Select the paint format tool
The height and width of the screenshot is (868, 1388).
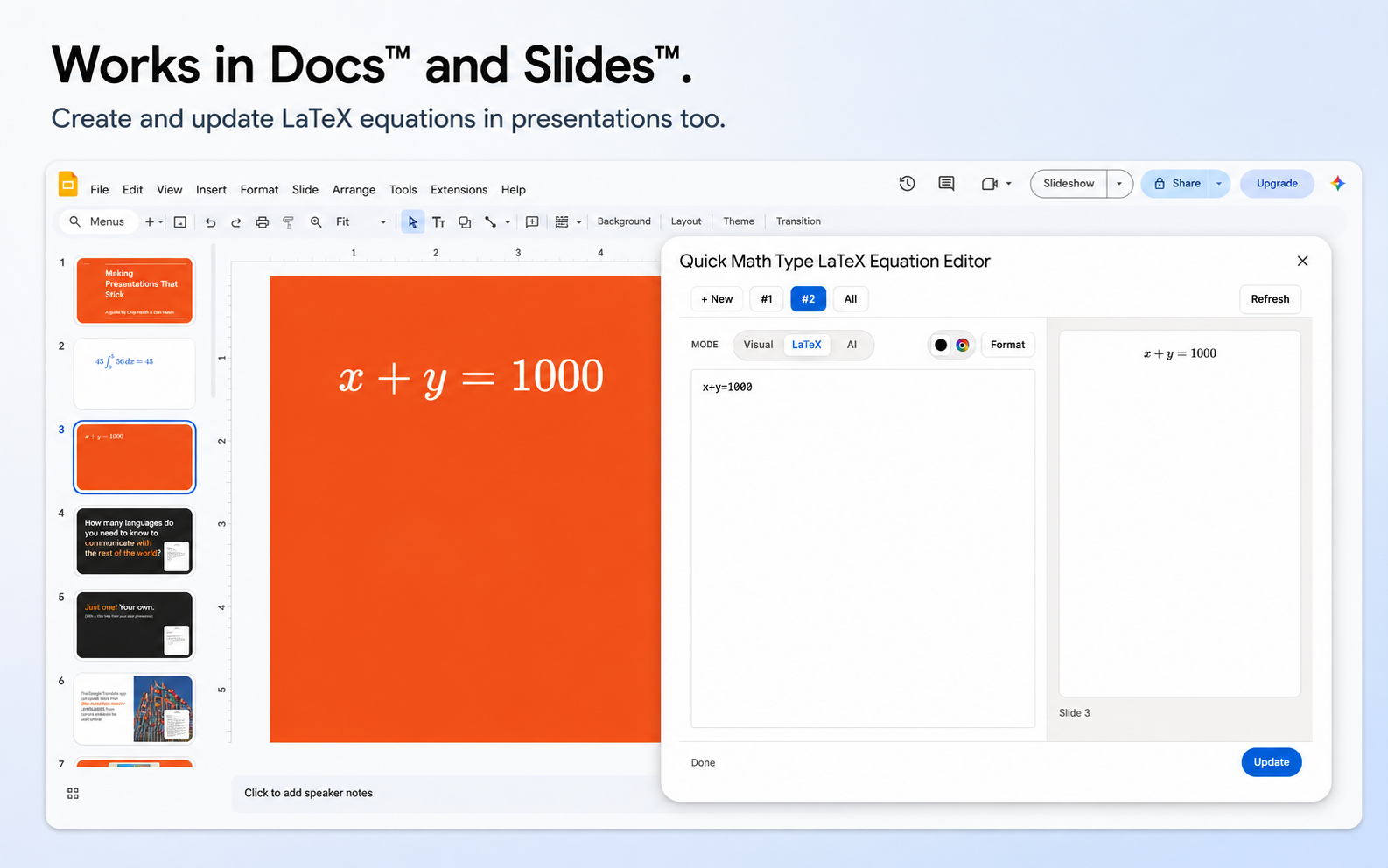pyautogui.click(x=288, y=222)
